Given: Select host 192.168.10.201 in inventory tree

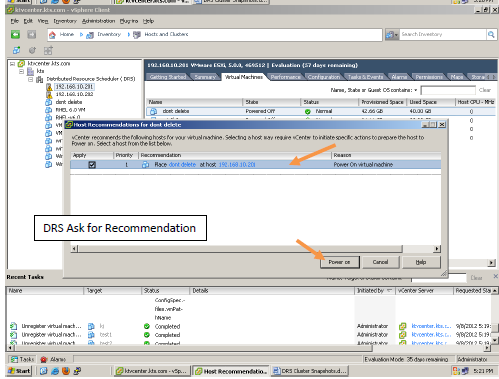Looking at the screenshot, I should 74,87.
